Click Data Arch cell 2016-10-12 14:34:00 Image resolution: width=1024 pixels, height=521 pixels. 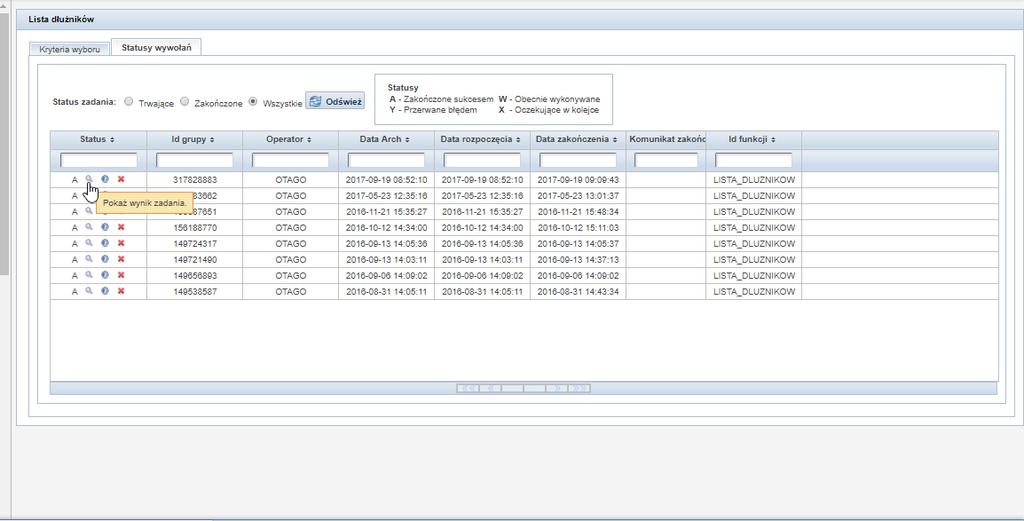click(387, 228)
